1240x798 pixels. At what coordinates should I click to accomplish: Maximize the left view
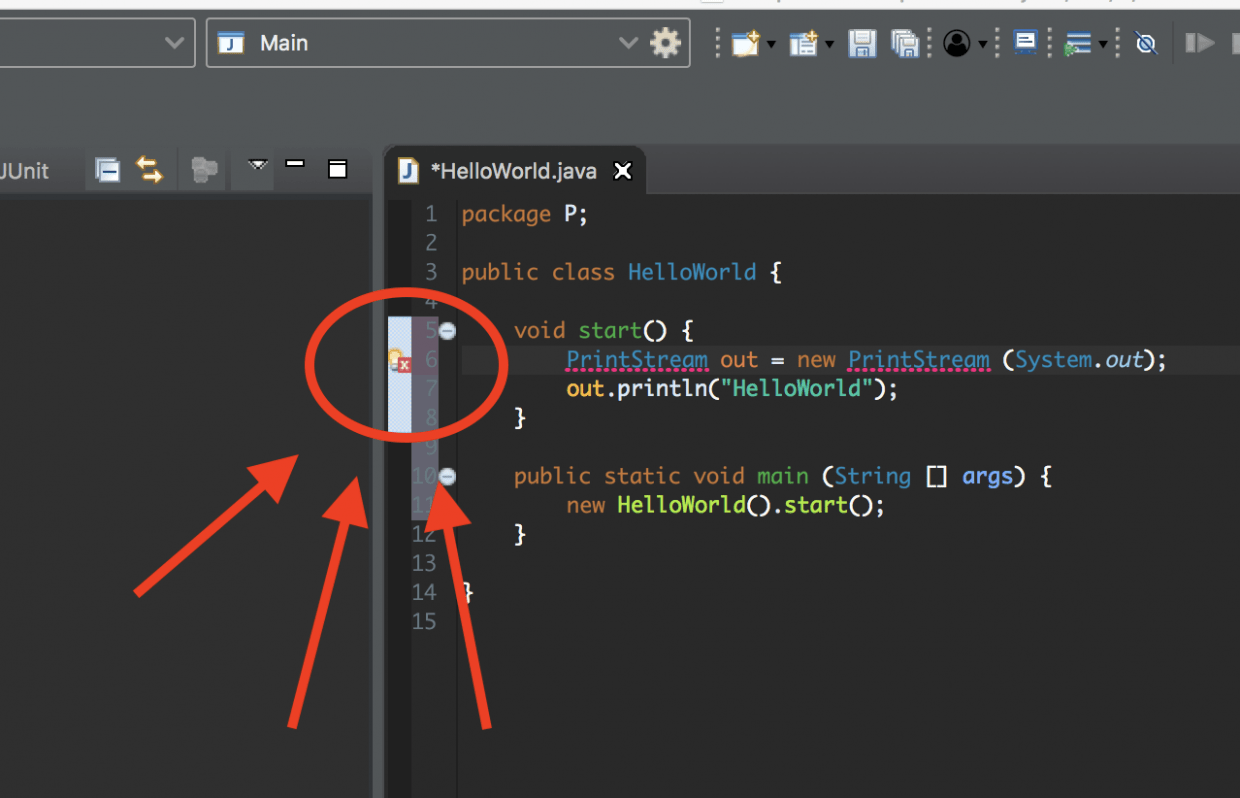tap(336, 169)
